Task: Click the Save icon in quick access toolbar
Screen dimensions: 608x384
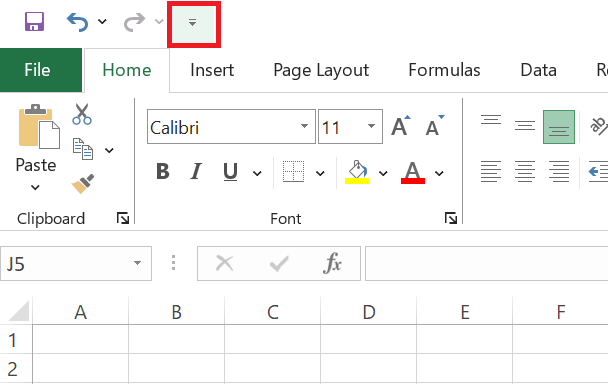Action: coord(34,21)
